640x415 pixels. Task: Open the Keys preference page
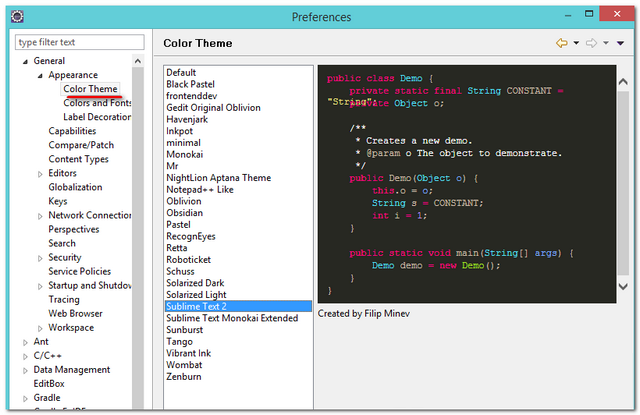[x=58, y=201]
